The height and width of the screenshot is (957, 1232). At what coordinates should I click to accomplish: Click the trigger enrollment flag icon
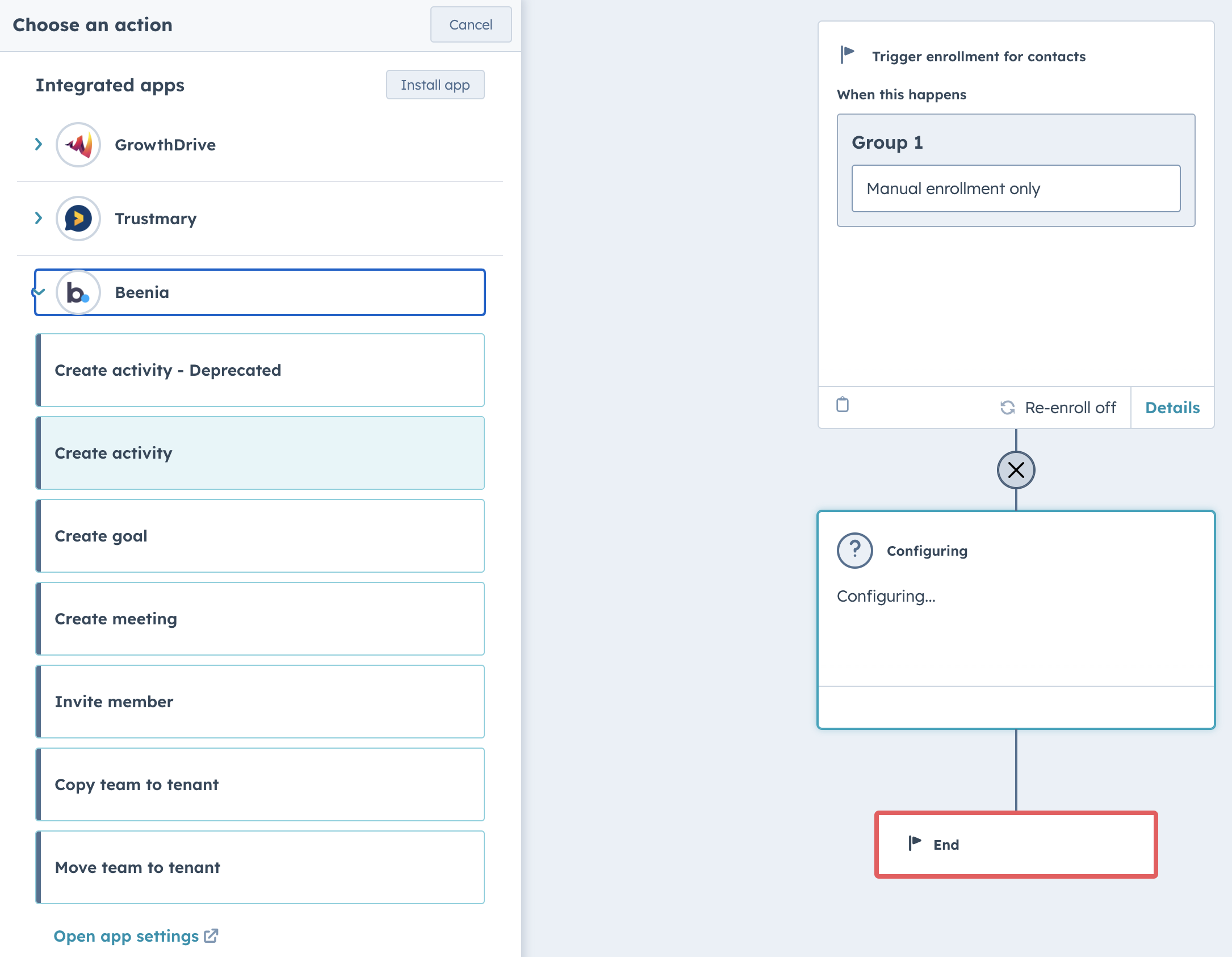click(847, 55)
